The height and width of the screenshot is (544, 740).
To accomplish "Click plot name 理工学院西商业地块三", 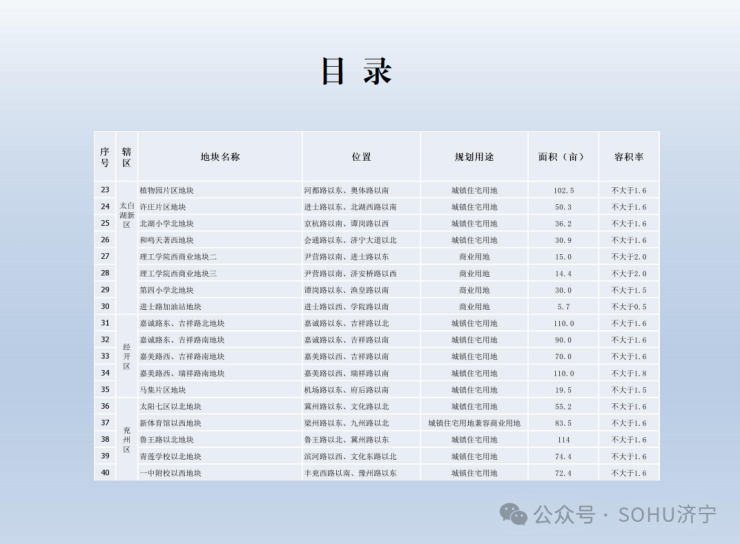I will [178, 274].
